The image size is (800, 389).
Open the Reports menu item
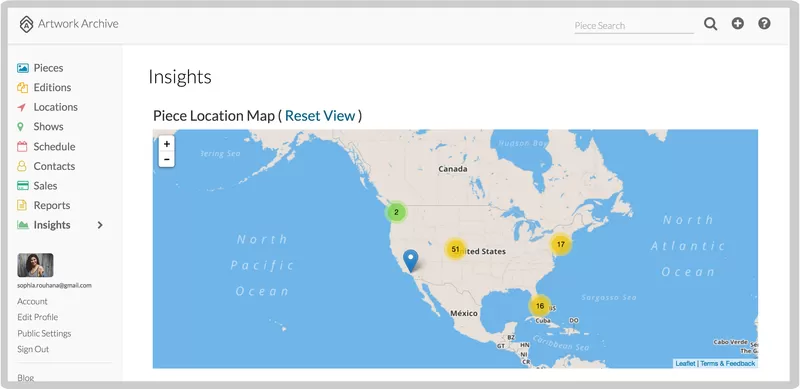click(x=52, y=205)
